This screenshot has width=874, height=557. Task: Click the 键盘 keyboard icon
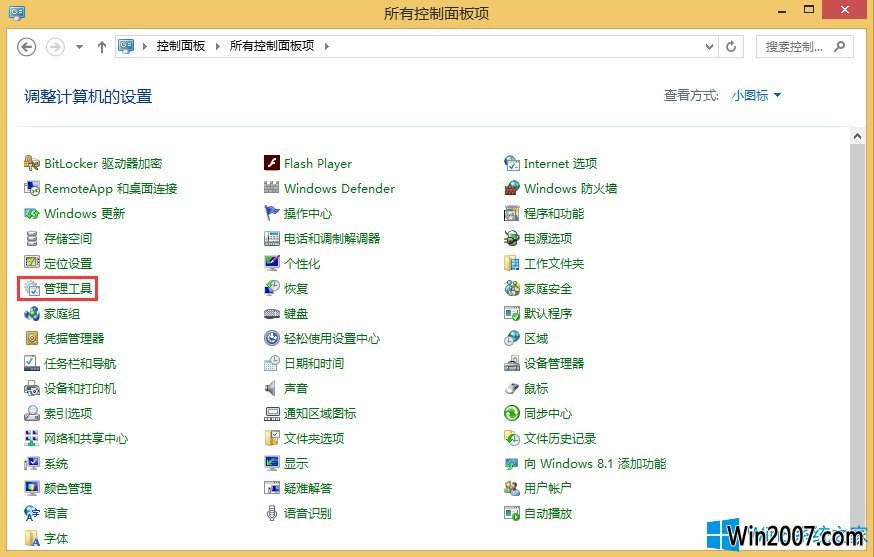271,313
